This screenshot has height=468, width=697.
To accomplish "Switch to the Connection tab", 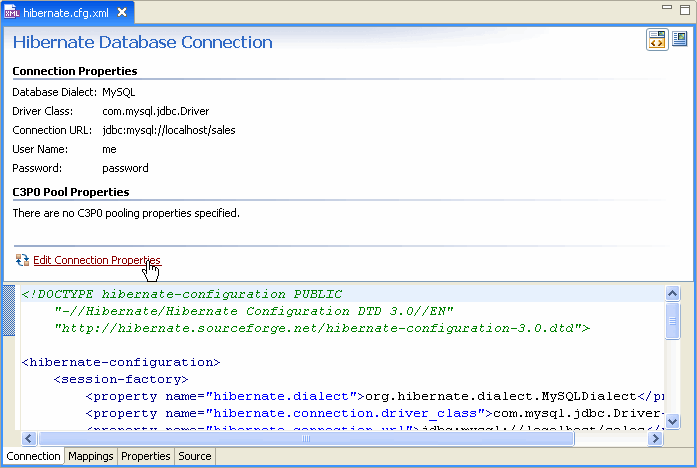I will [x=33, y=456].
